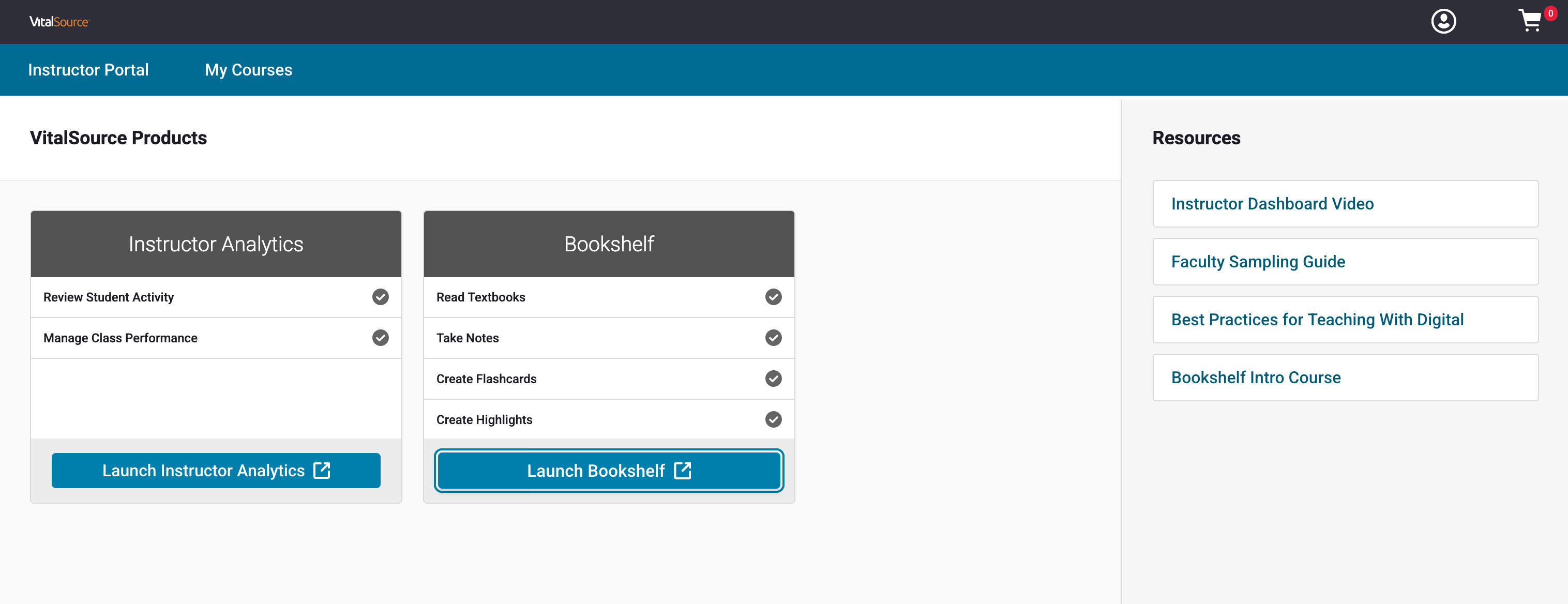Image resolution: width=1568 pixels, height=604 pixels.
Task: Click the VitalSource Products heading
Action: pos(118,138)
